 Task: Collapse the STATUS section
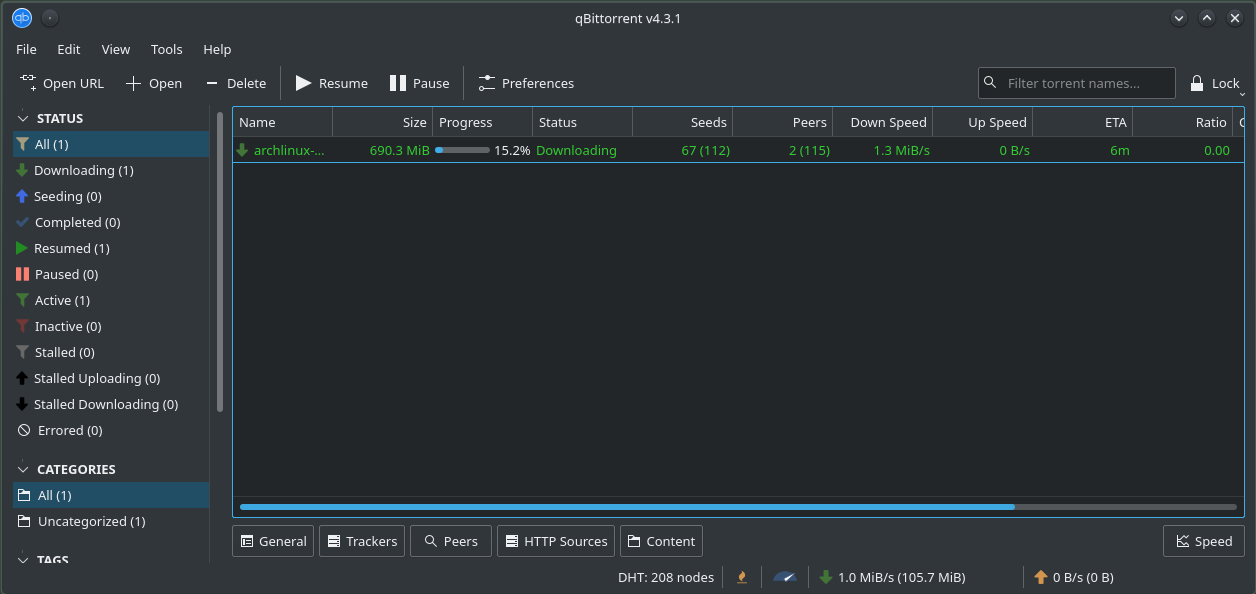pos(21,117)
